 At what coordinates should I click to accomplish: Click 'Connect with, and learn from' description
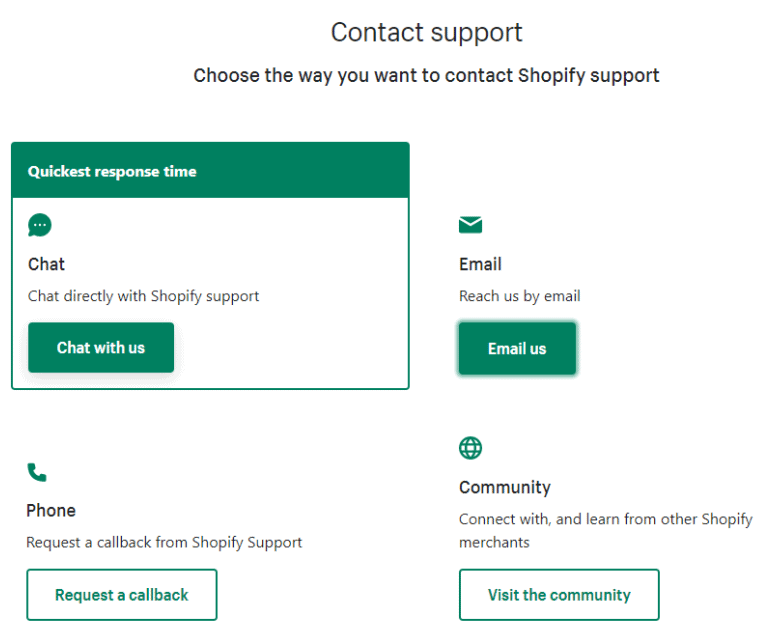coord(605,519)
